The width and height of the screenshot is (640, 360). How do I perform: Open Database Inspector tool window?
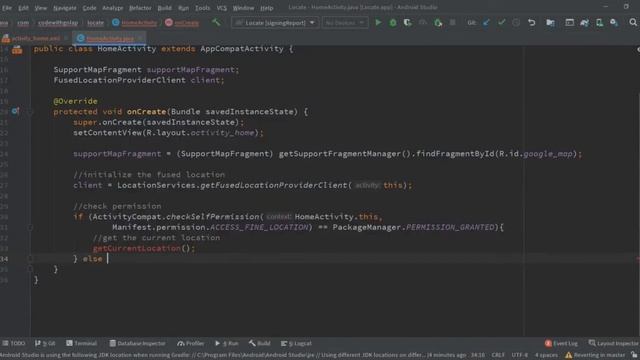137,343
